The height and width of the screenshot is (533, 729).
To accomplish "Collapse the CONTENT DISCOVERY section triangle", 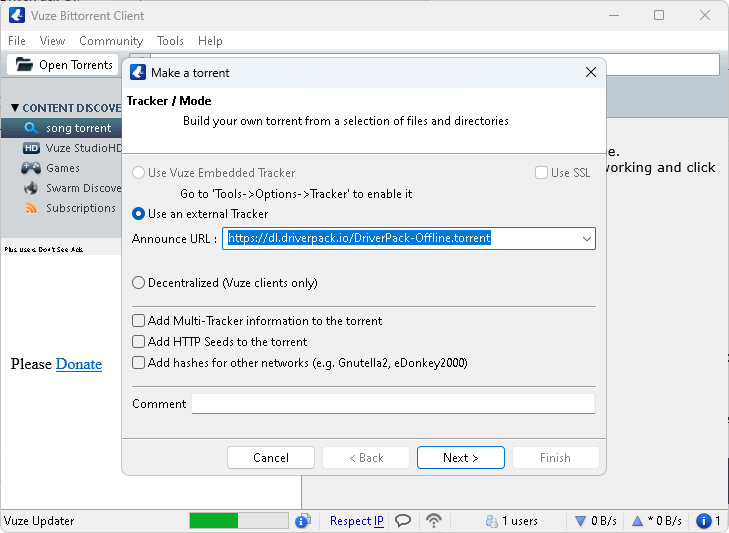I will pos(15,108).
